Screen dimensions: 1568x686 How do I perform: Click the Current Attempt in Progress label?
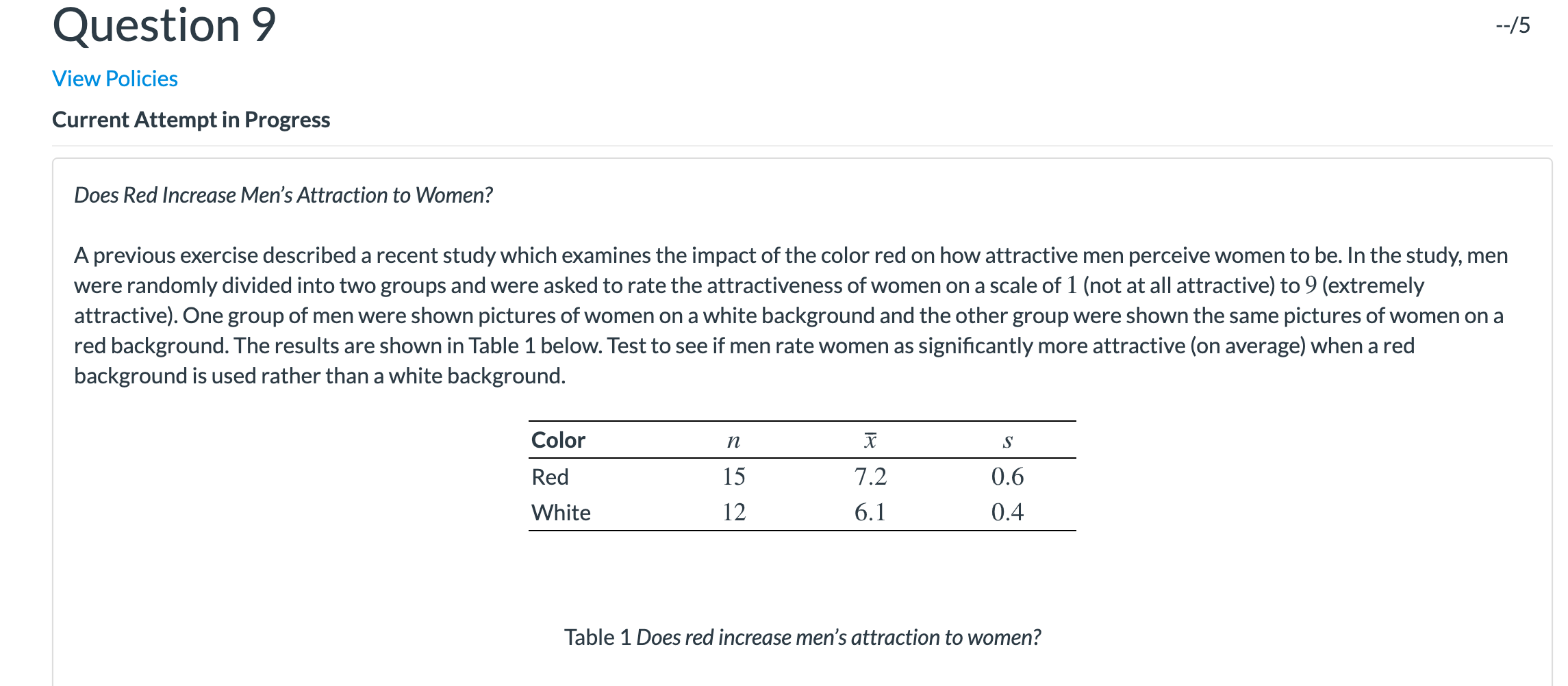pyautogui.click(x=191, y=120)
